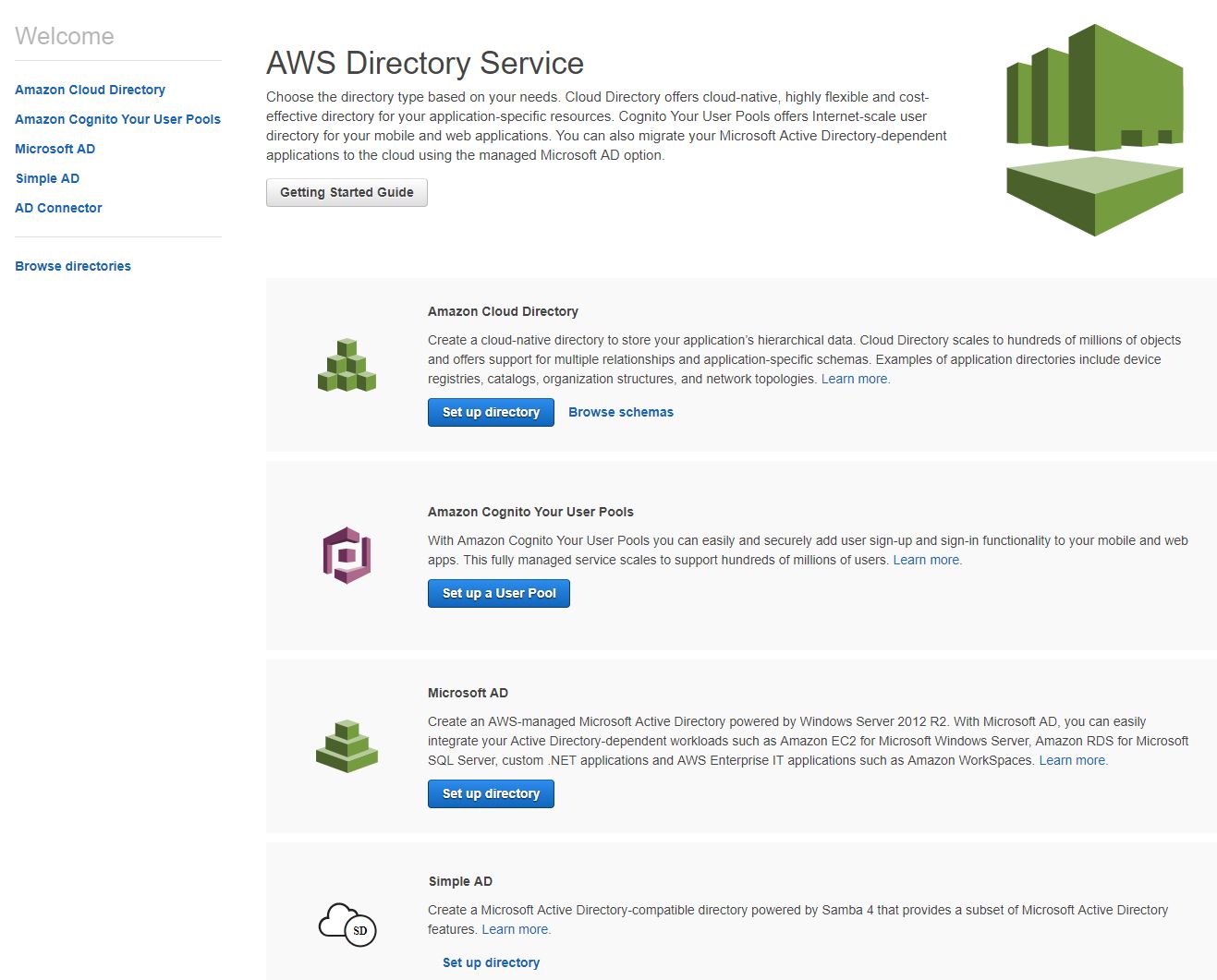Learn more about Microsoft AD

(1072, 760)
